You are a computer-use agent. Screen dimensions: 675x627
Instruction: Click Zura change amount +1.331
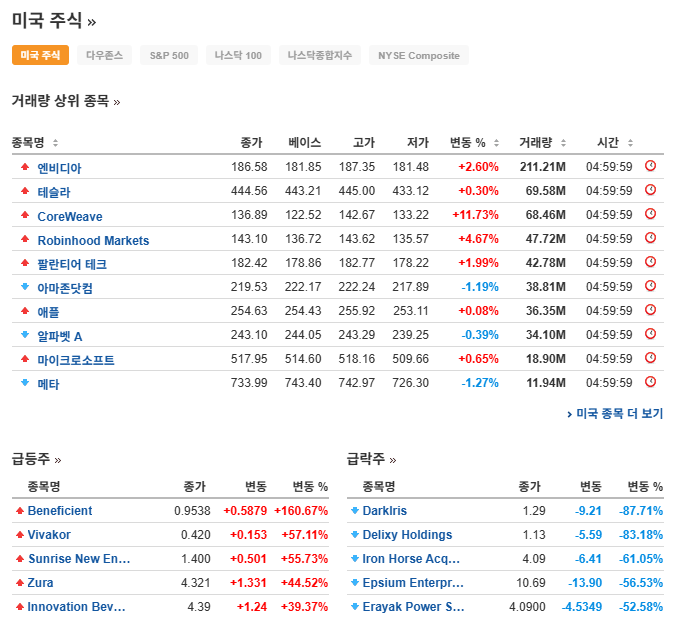(248, 583)
